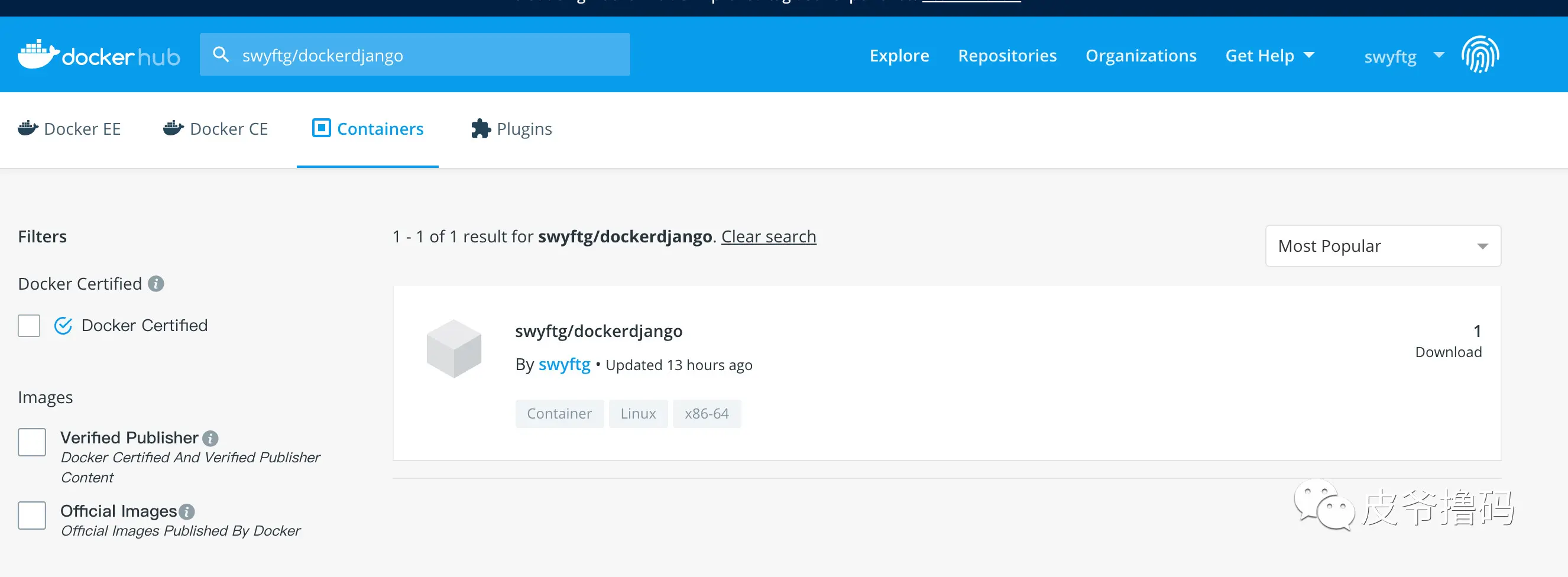Click the Docker Certified checkmark badge
This screenshot has width=1568, height=577.
coord(63,326)
